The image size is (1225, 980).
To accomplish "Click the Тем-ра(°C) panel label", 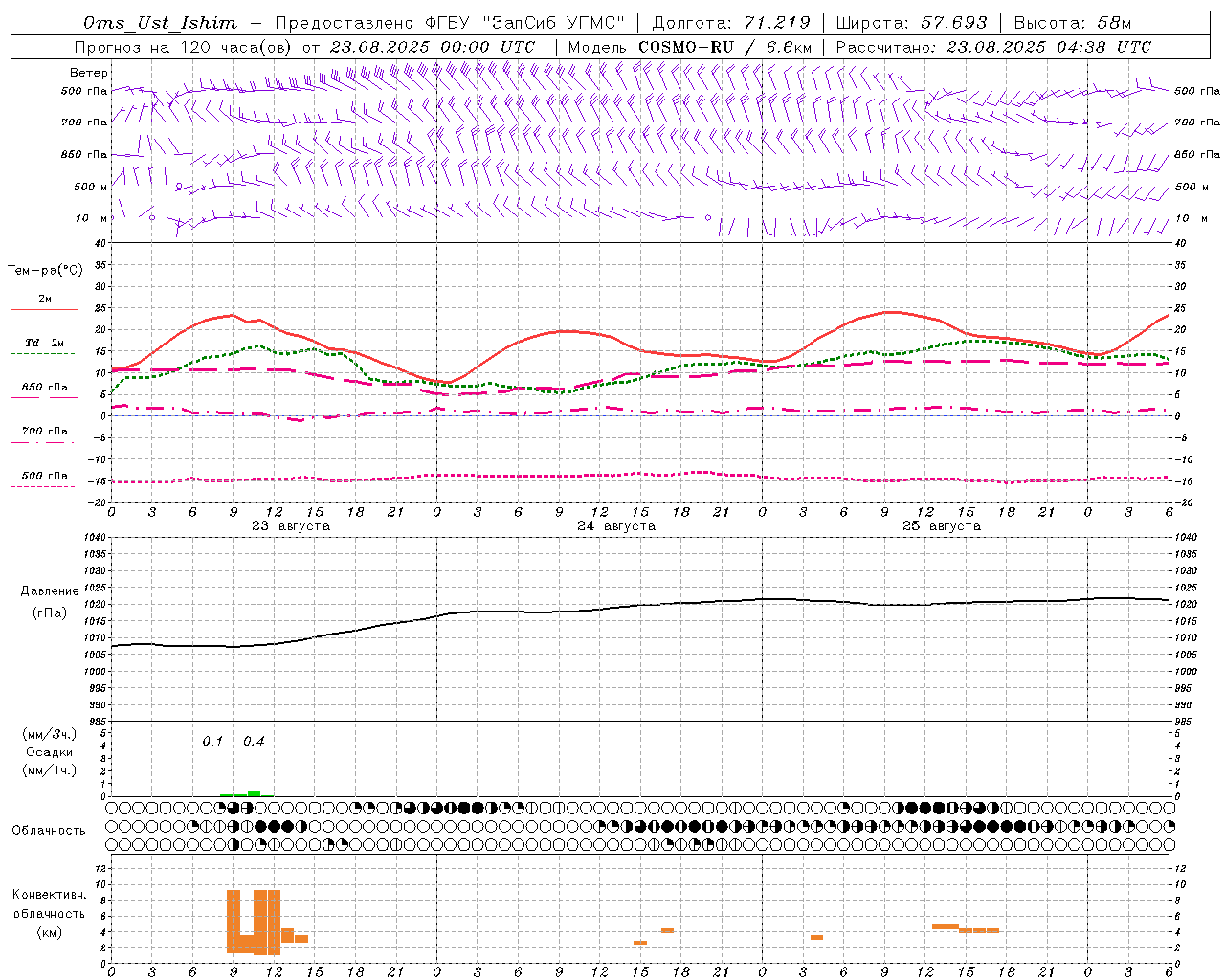I will 45,271.
